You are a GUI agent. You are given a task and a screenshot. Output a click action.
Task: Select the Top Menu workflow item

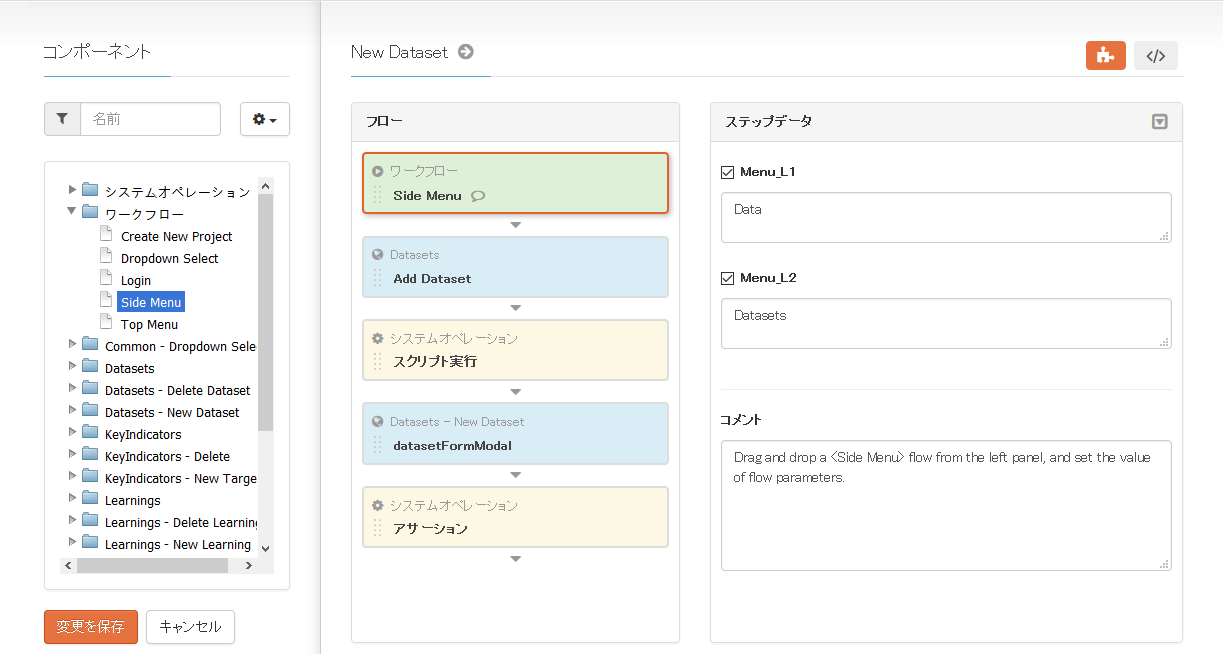149,325
